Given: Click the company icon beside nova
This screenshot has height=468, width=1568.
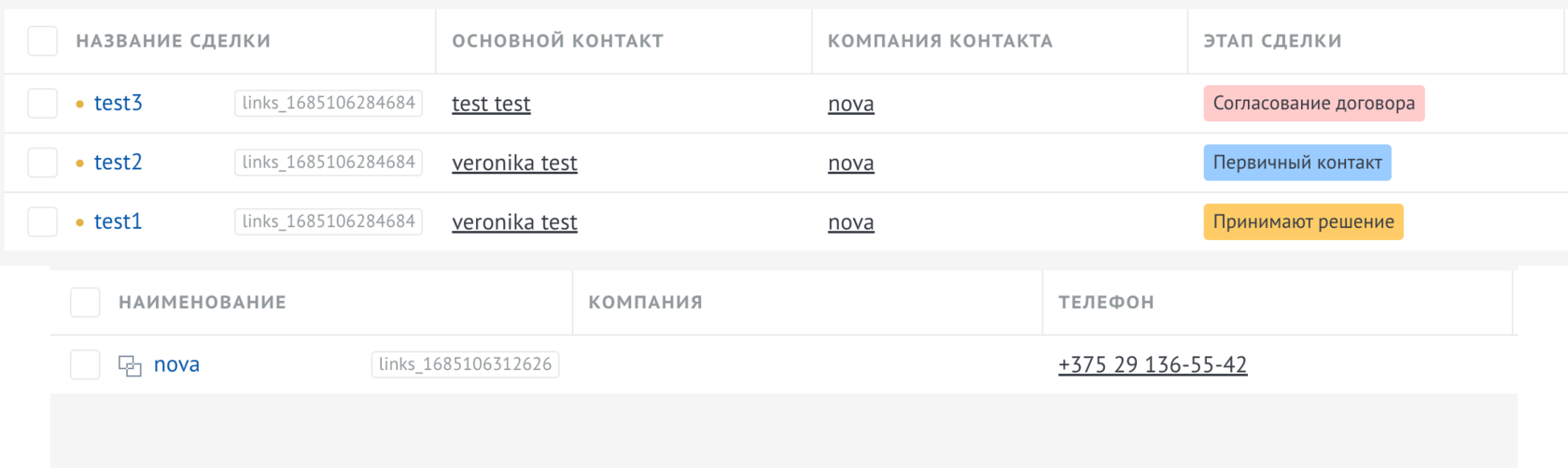Looking at the screenshot, I should pyautogui.click(x=130, y=365).
